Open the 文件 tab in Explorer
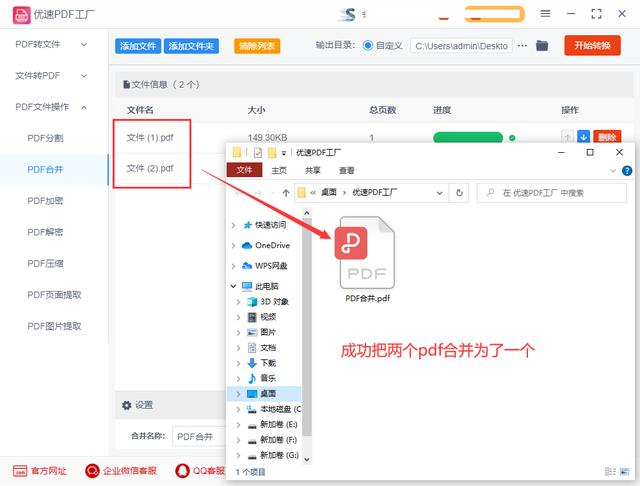This screenshot has width=640, height=486. click(244, 170)
